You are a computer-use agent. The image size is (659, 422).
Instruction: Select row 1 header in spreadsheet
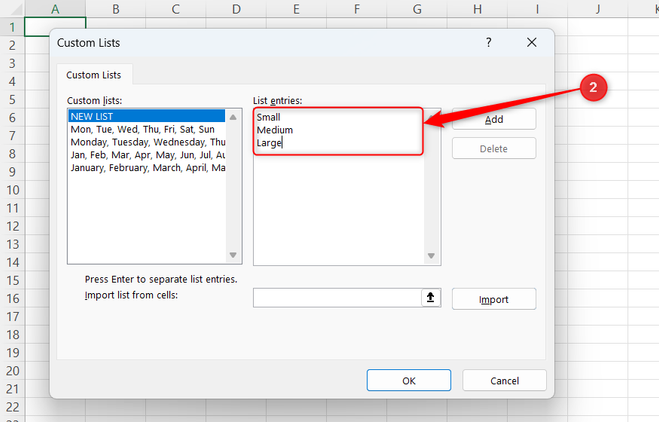(12, 27)
